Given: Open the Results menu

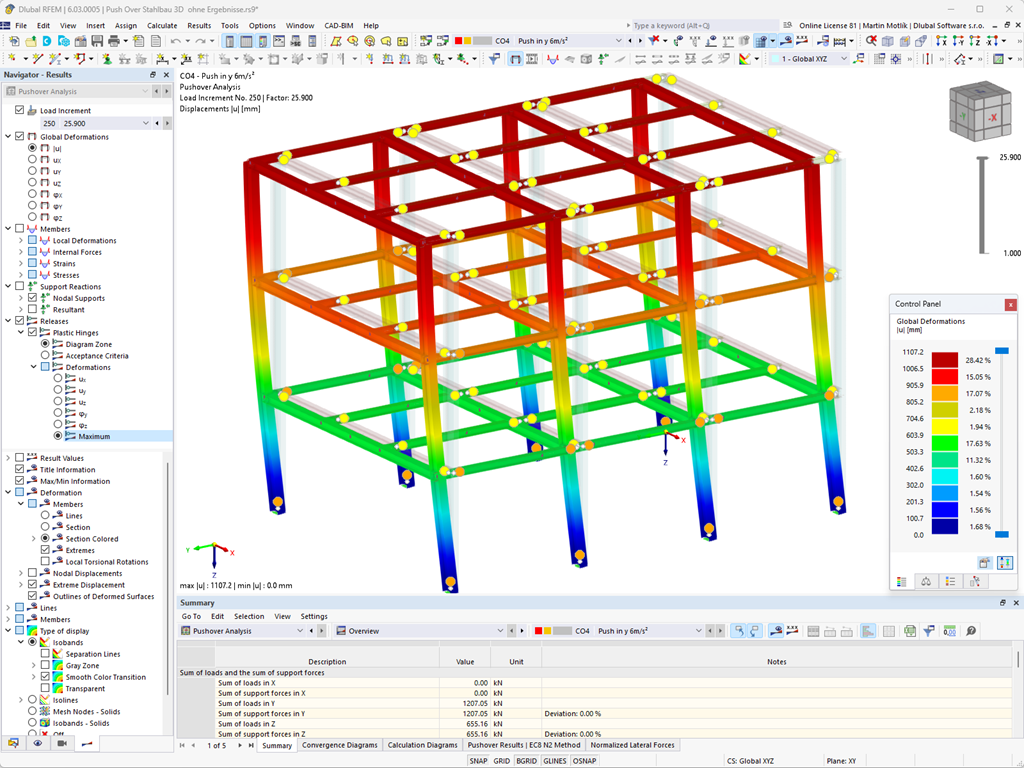Looking at the screenshot, I should [199, 25].
